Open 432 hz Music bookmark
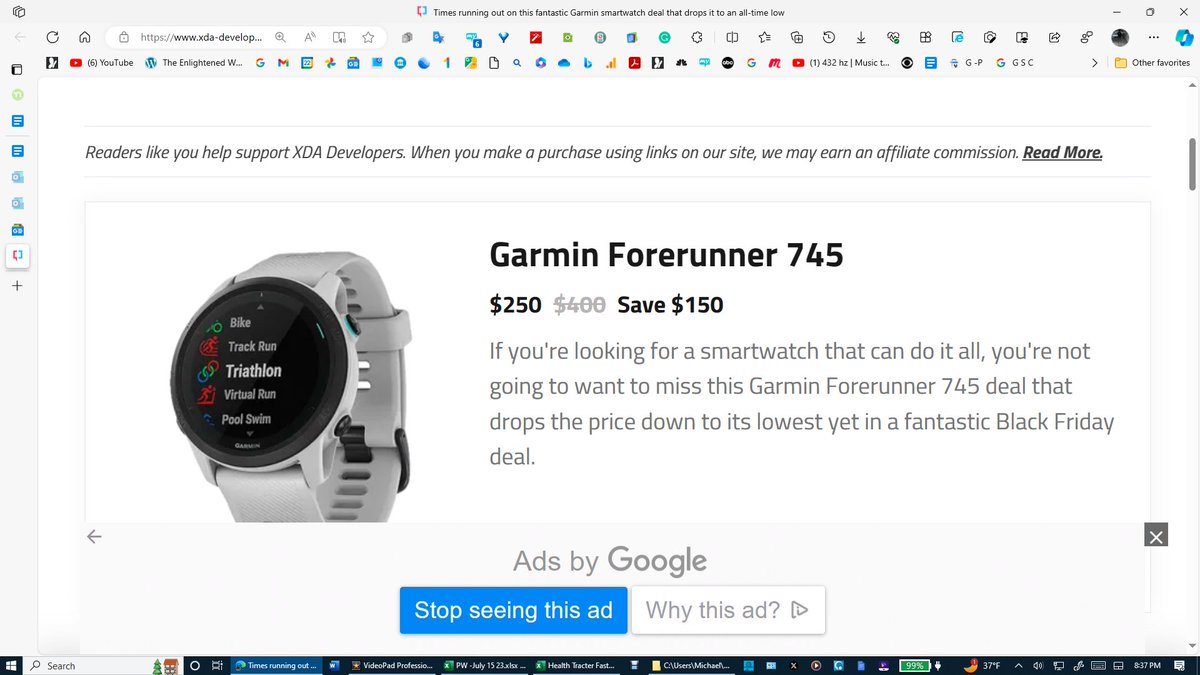Screen dimensions: 1200x675 (840, 63)
